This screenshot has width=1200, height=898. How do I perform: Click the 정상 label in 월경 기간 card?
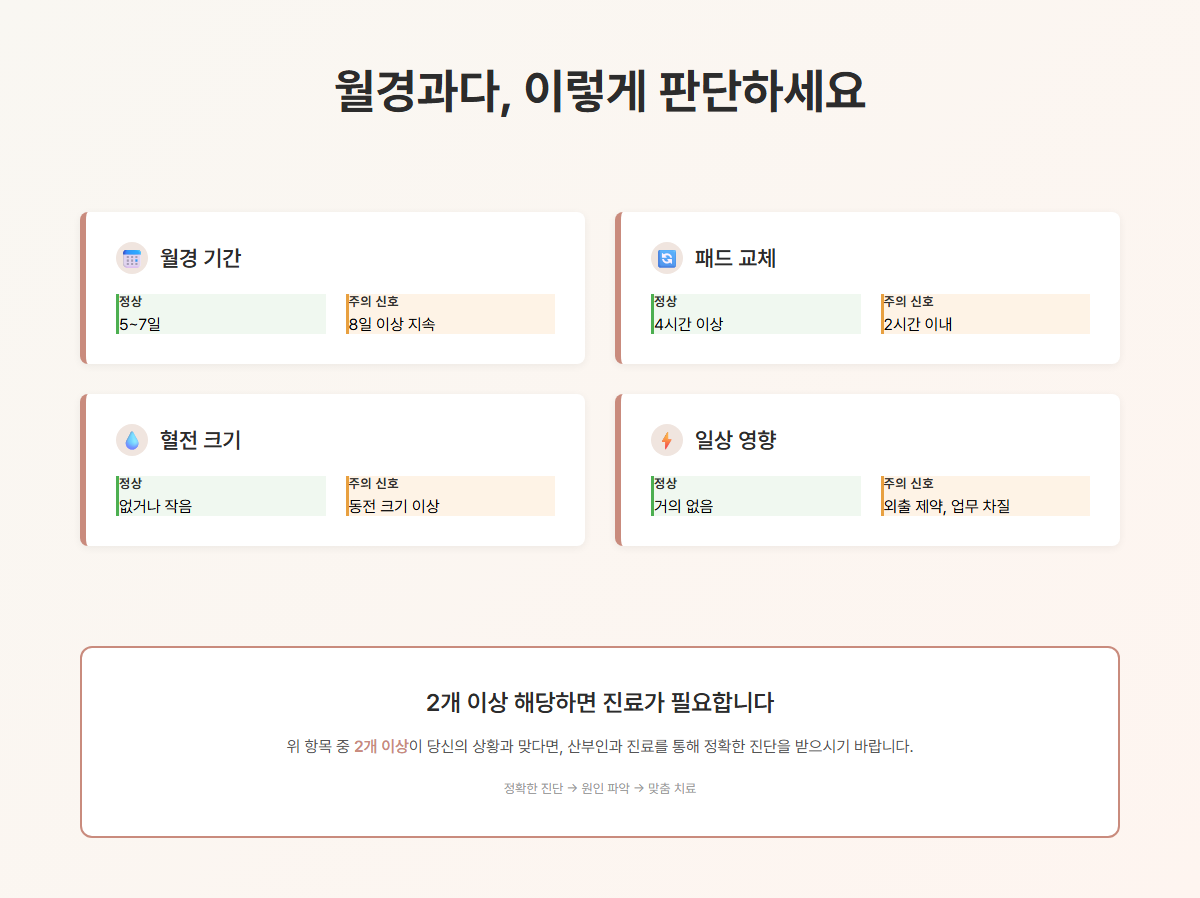pos(130,301)
